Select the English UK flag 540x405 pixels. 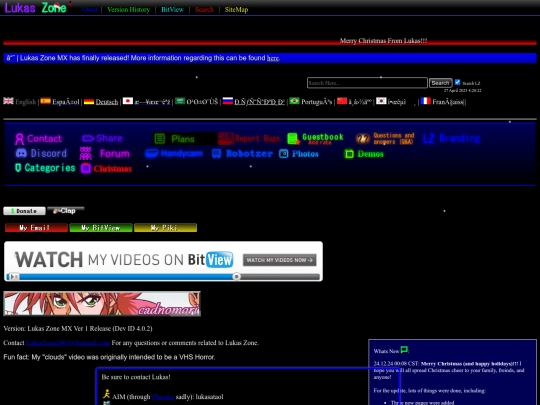click(9, 101)
